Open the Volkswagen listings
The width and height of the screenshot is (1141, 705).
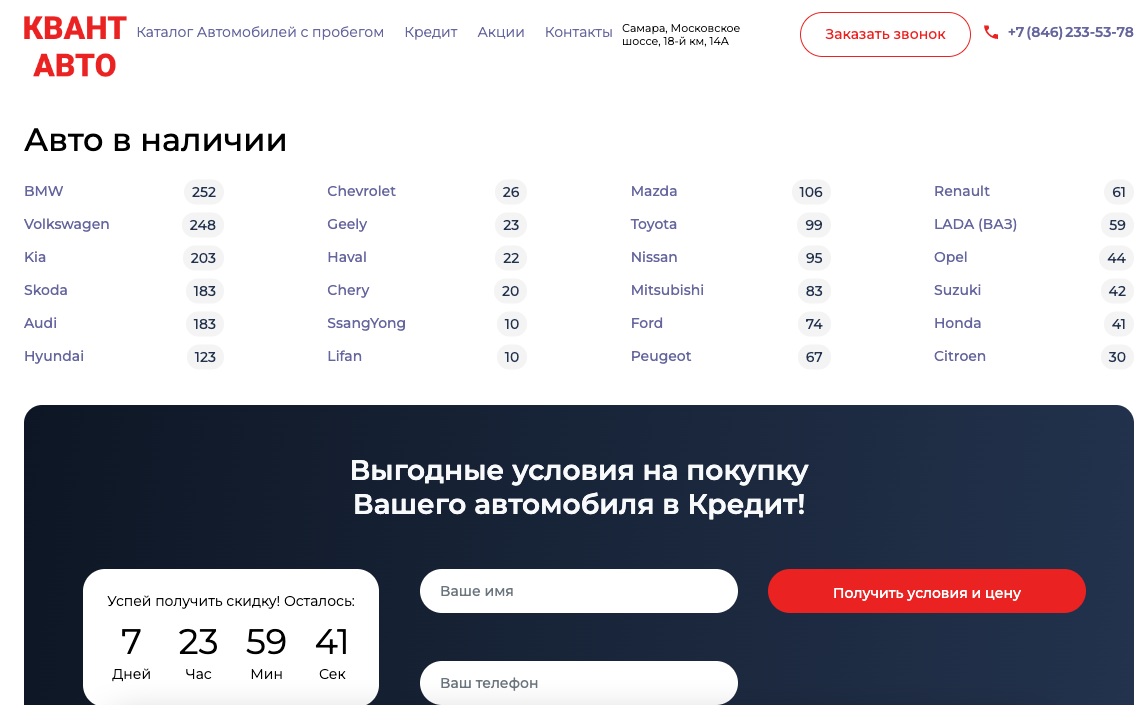(66, 224)
